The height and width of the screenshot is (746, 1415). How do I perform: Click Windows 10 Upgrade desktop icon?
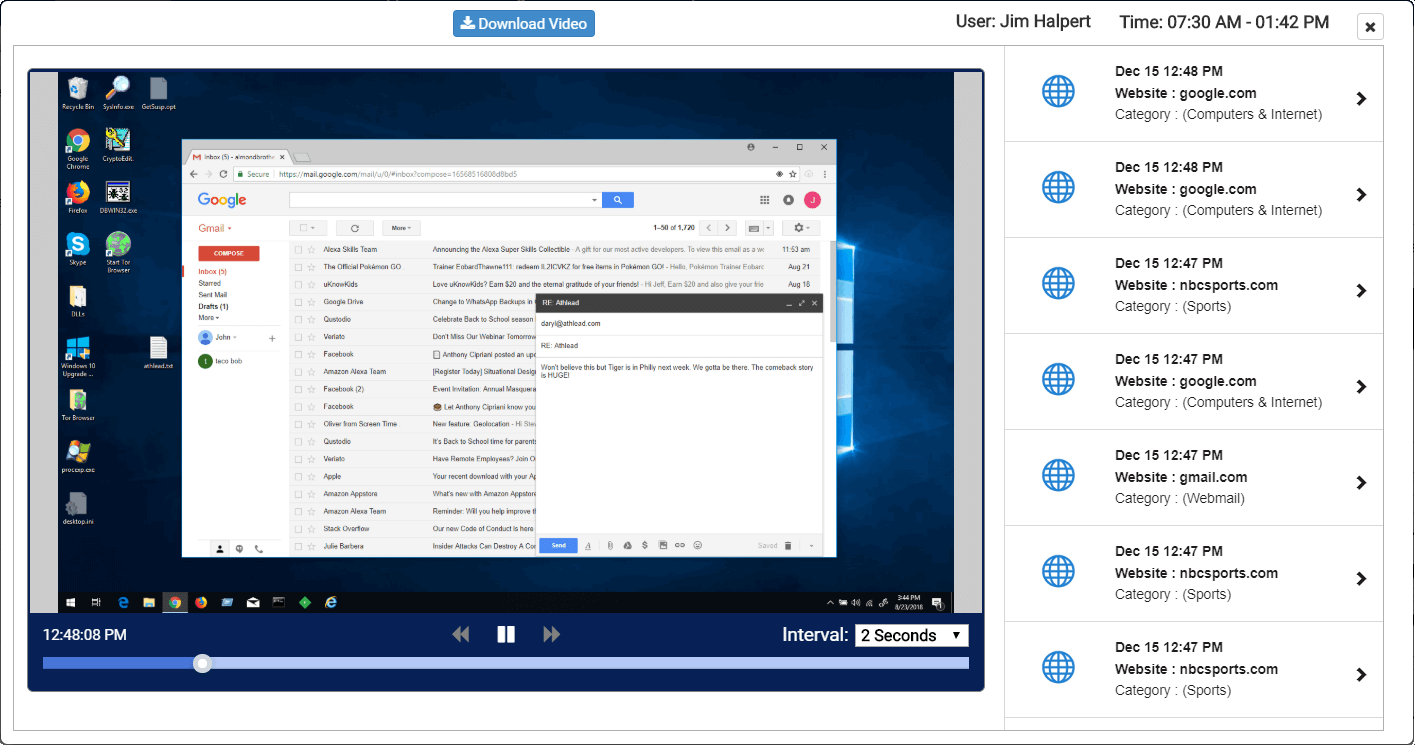tap(78, 354)
